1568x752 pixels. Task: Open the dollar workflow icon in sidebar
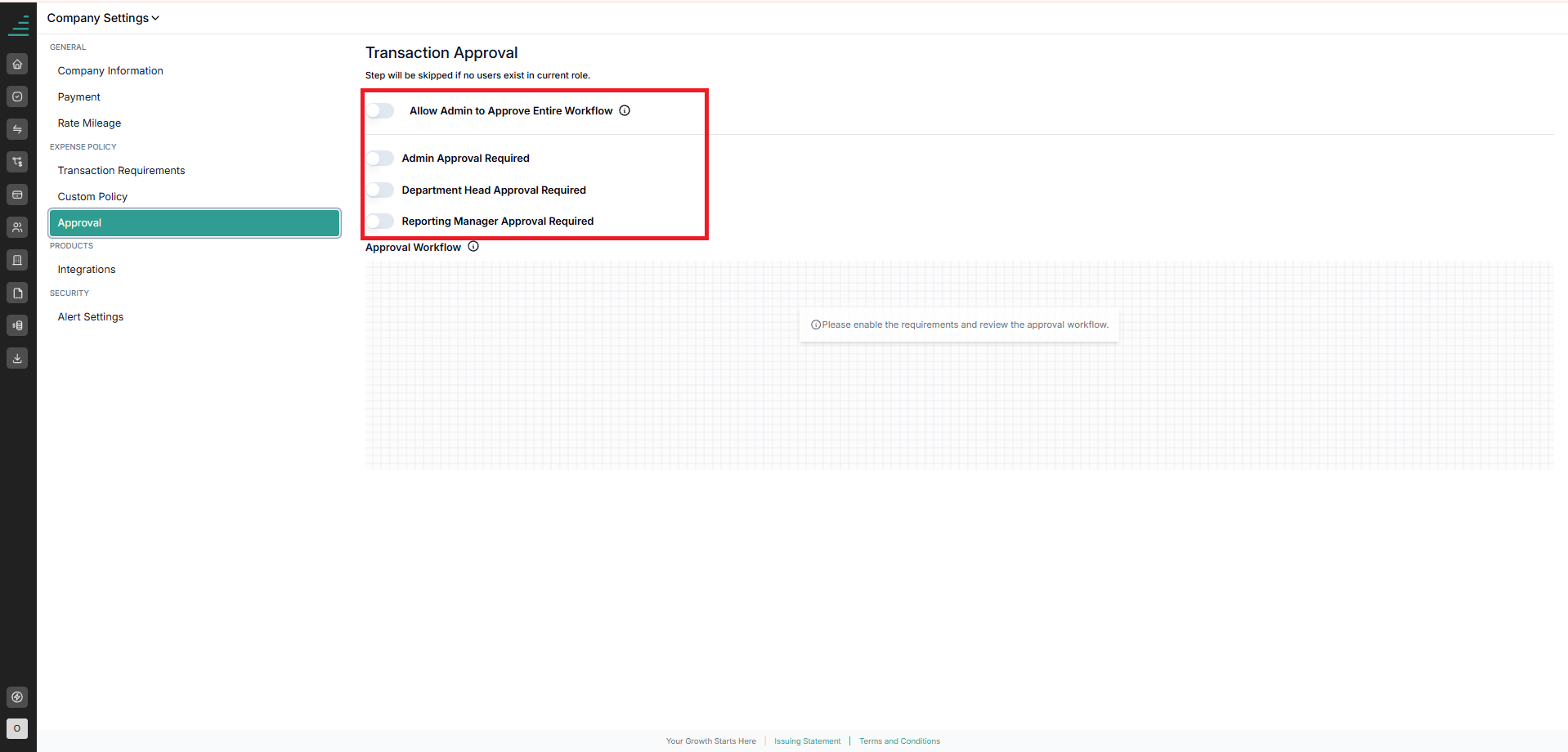[17, 162]
